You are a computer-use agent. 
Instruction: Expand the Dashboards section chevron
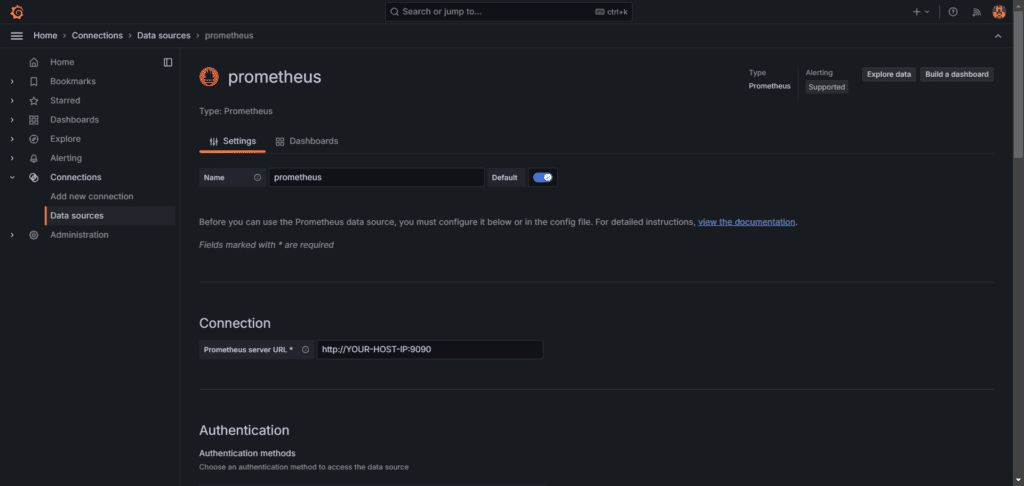click(12, 120)
